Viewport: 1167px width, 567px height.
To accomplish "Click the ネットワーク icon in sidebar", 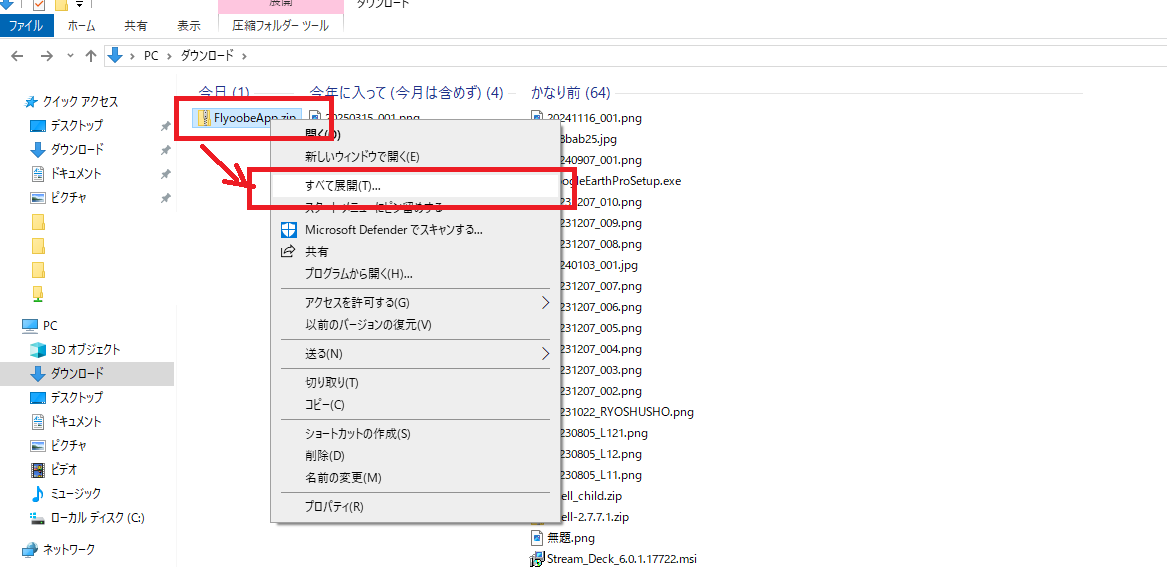I will 30,550.
